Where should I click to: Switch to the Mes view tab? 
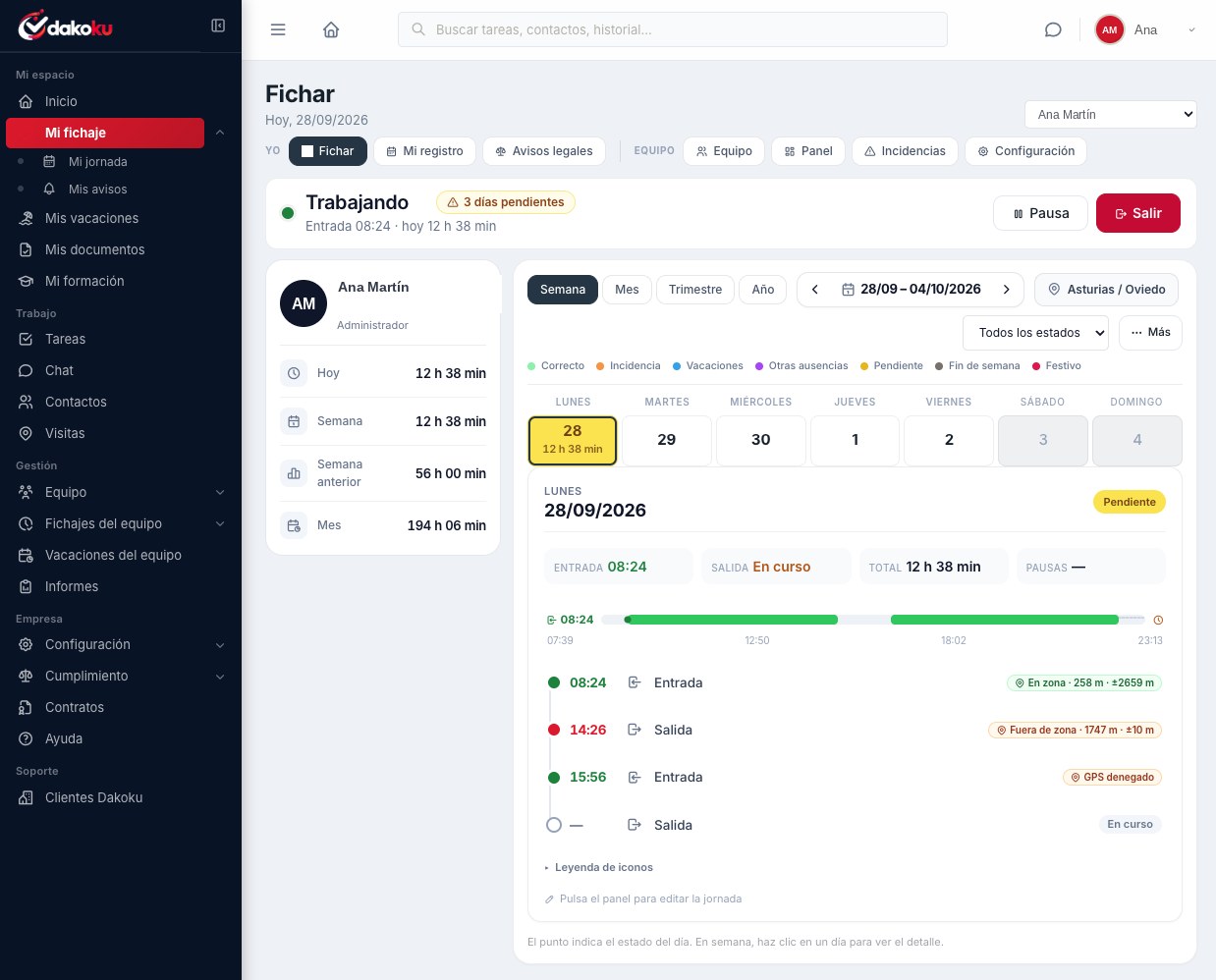pyautogui.click(x=627, y=290)
